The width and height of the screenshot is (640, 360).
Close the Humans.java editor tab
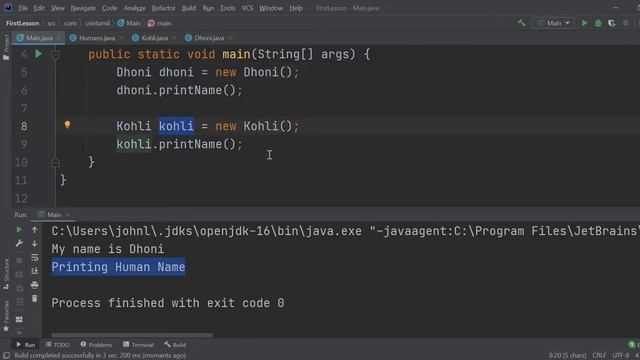(121, 38)
